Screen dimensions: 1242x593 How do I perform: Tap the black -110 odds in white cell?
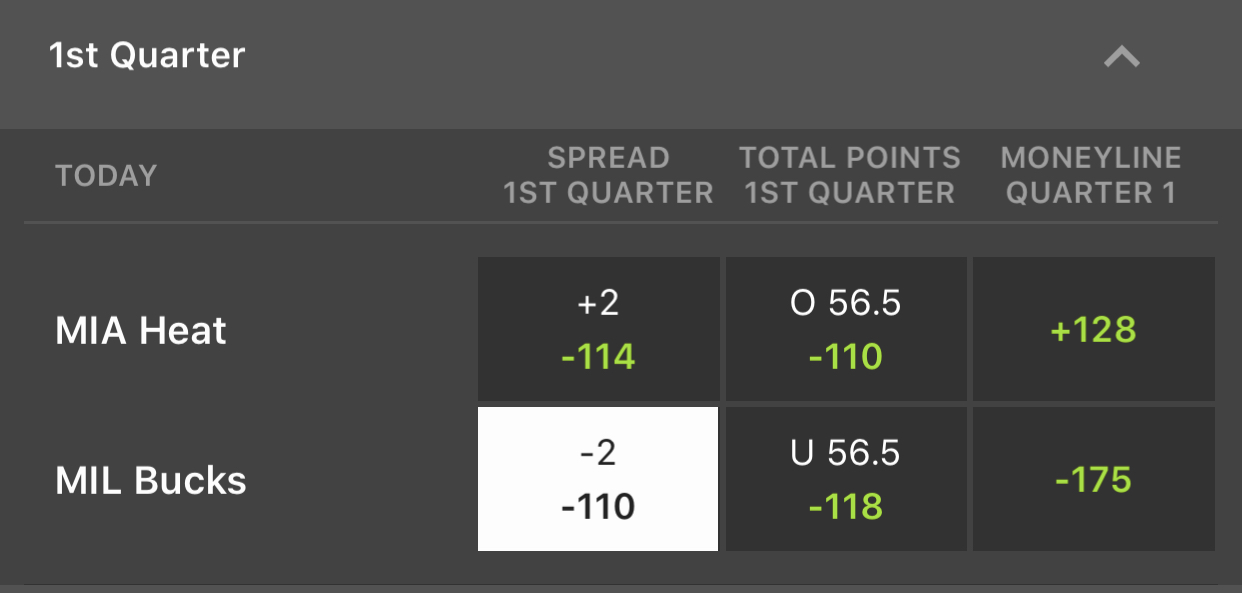pyautogui.click(x=598, y=506)
